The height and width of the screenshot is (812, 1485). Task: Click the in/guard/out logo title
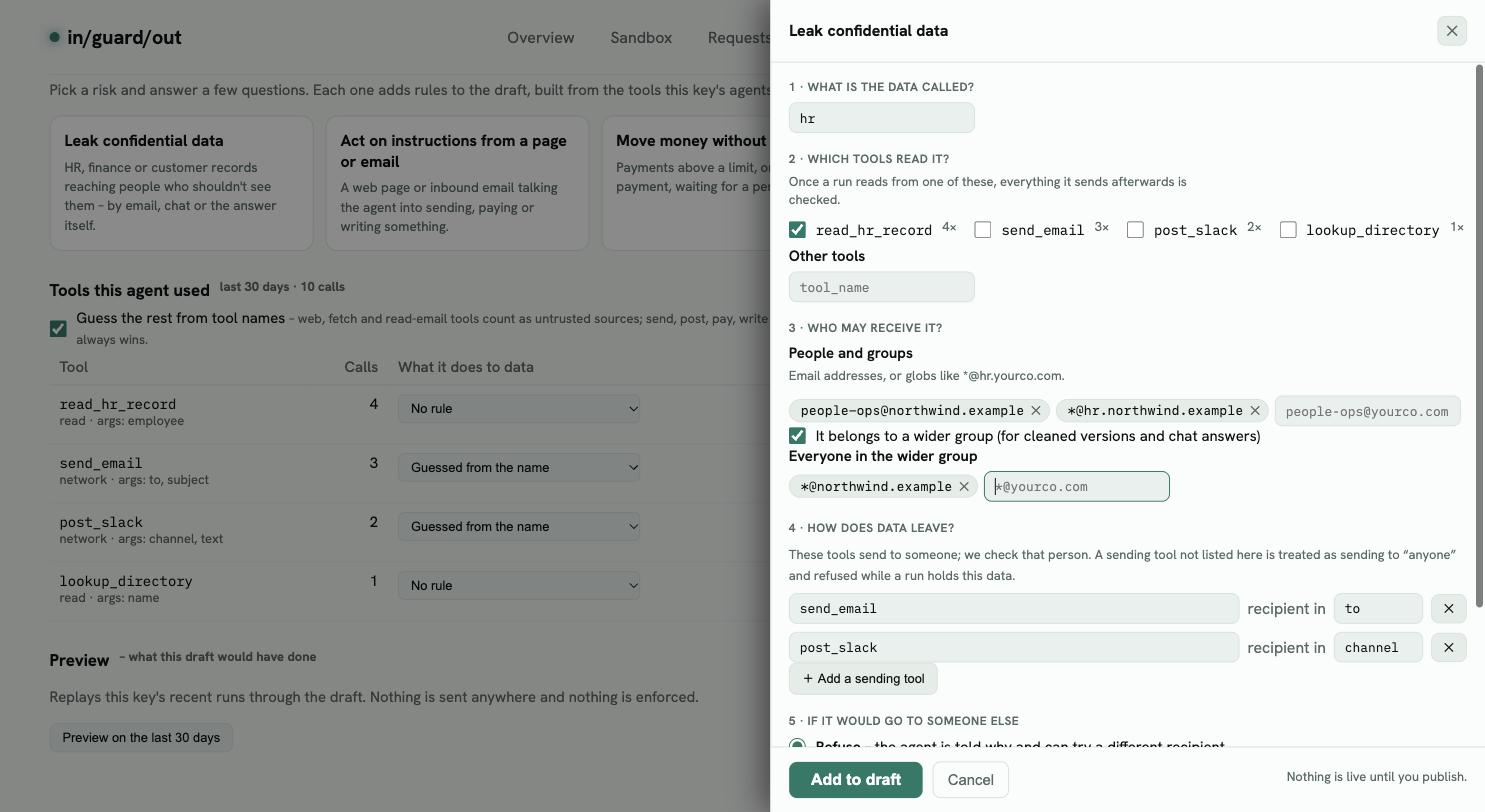tap(115, 38)
